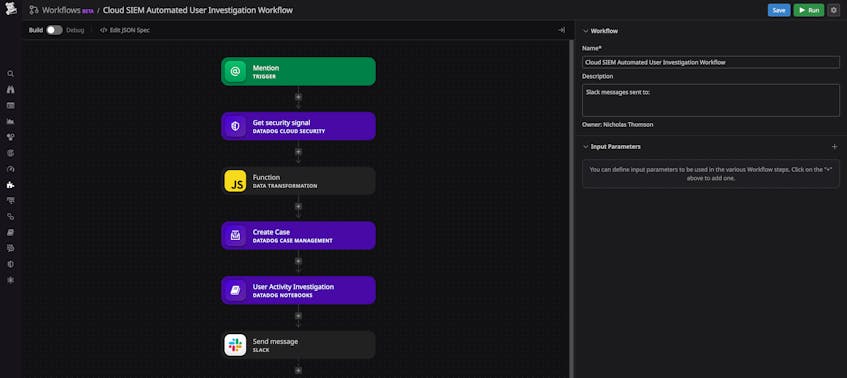Run the workflow
847x378 pixels.
pos(809,10)
